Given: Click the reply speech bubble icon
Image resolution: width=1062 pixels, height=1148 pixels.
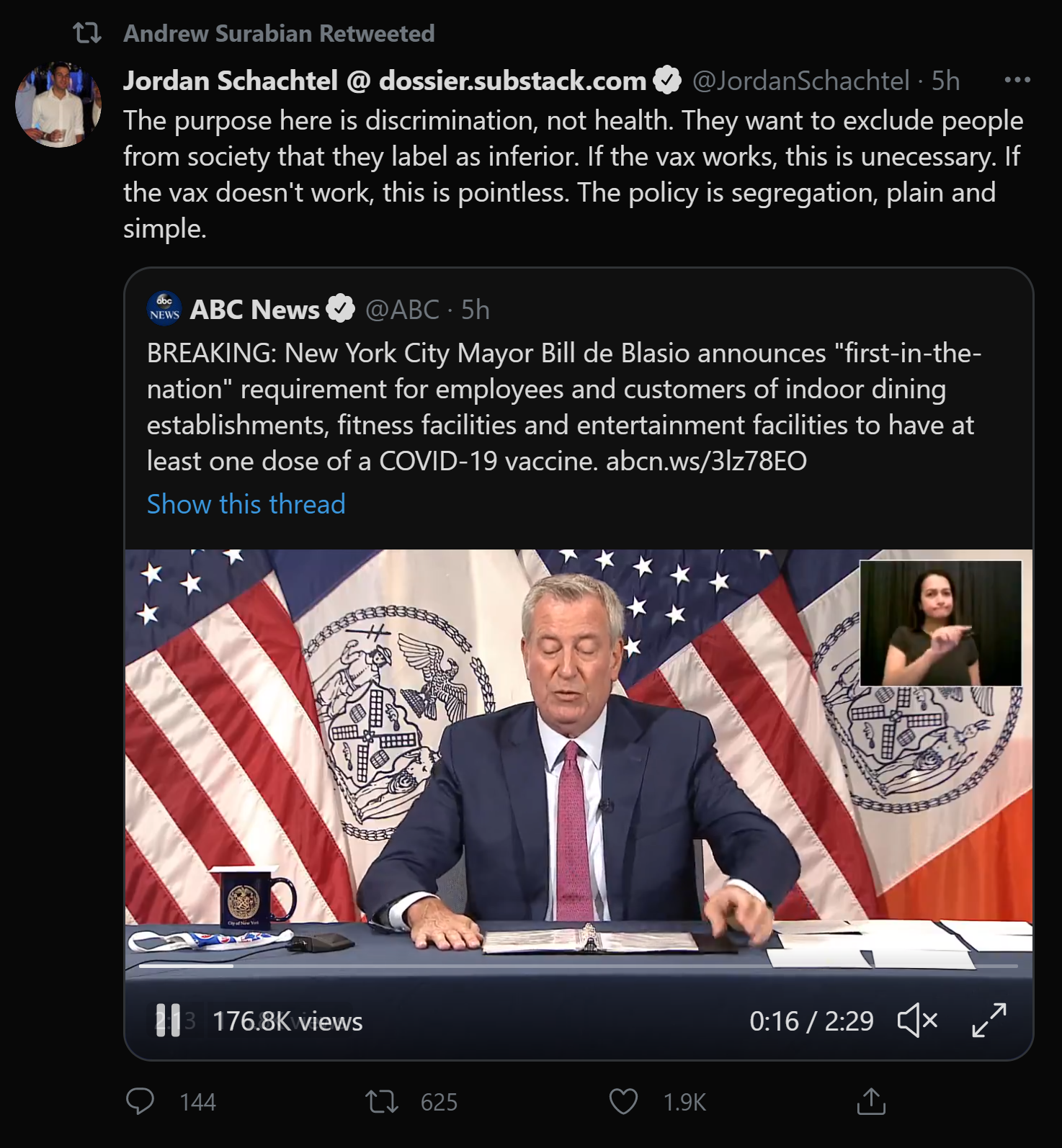Looking at the screenshot, I should click(140, 1101).
